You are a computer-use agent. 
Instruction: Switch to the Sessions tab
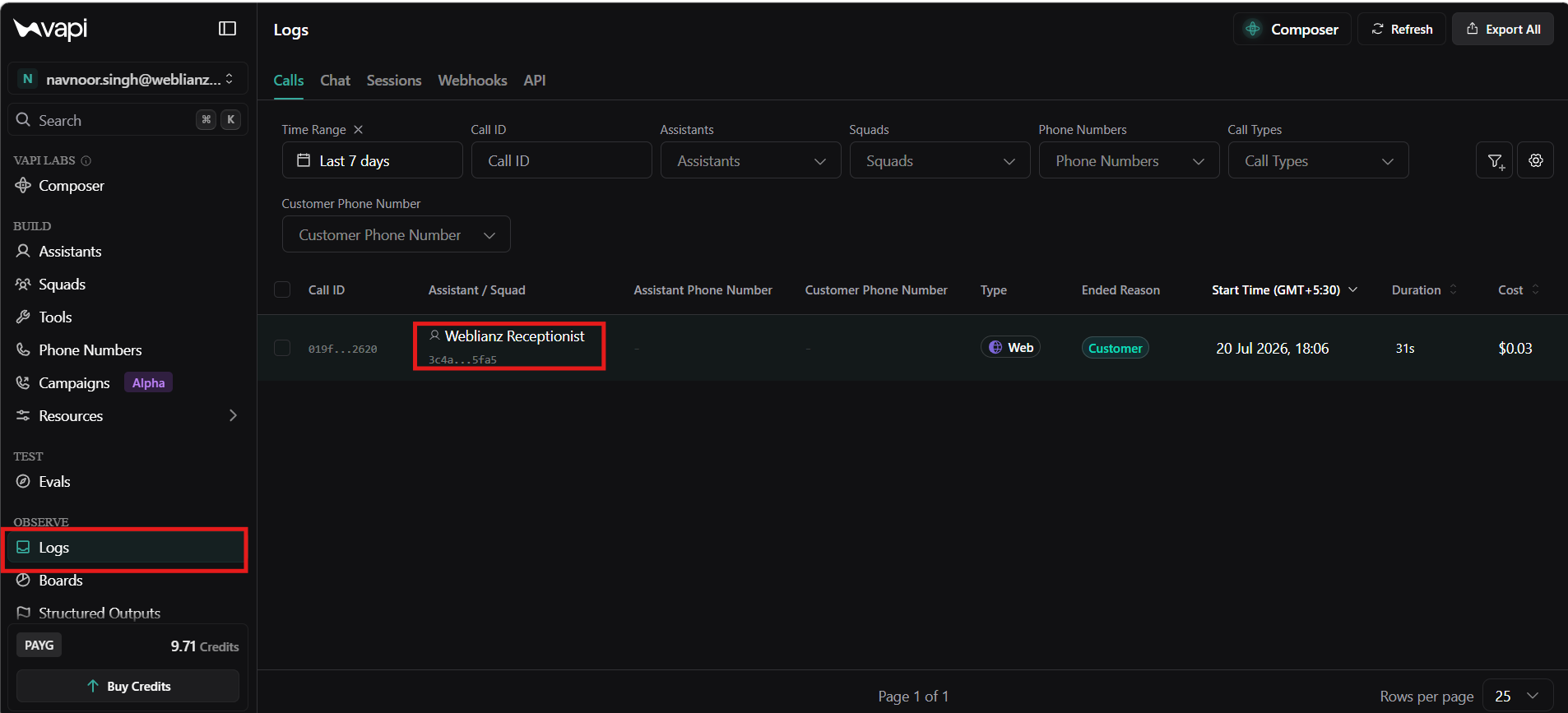(393, 81)
